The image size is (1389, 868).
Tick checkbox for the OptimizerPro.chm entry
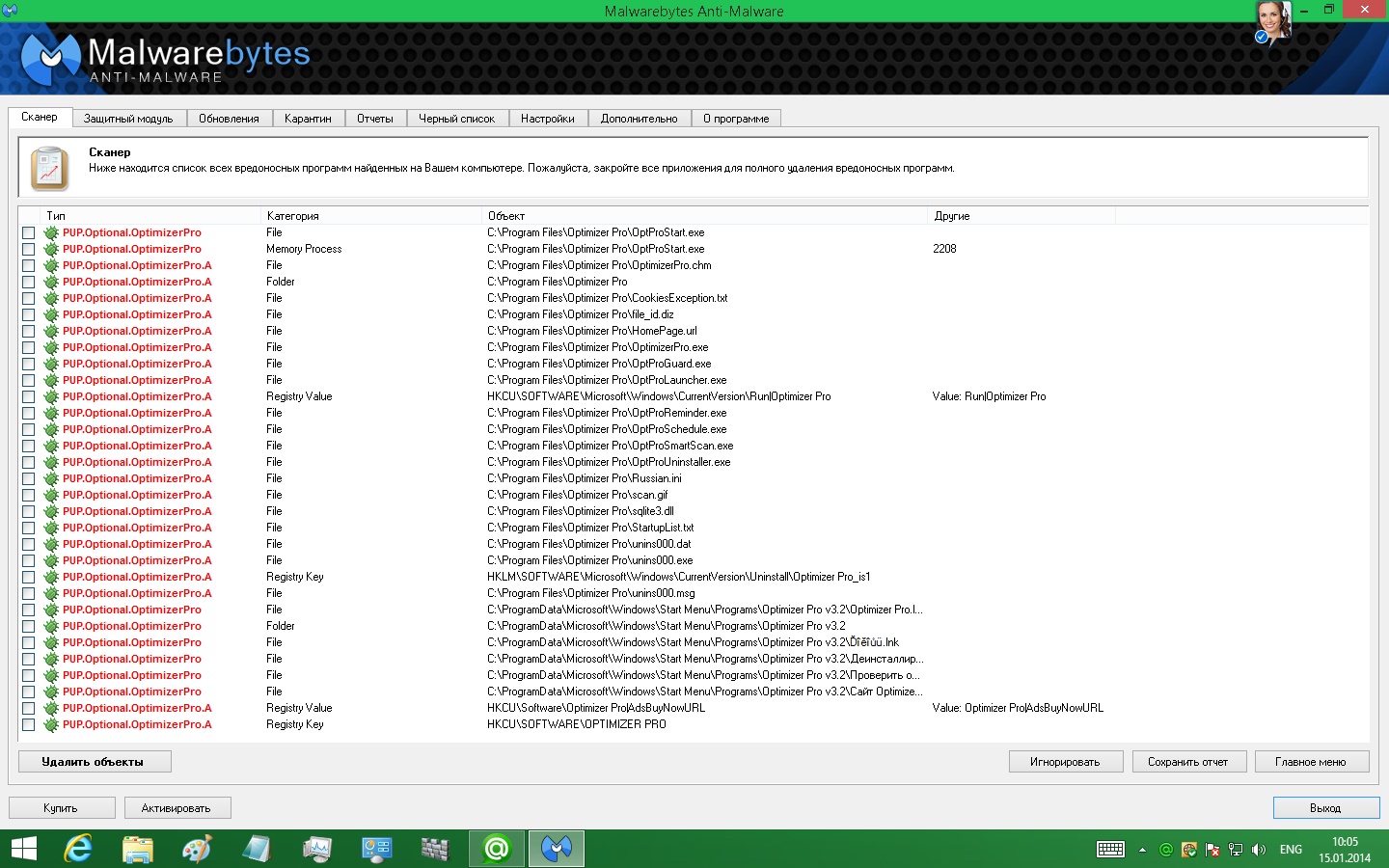coord(29,265)
